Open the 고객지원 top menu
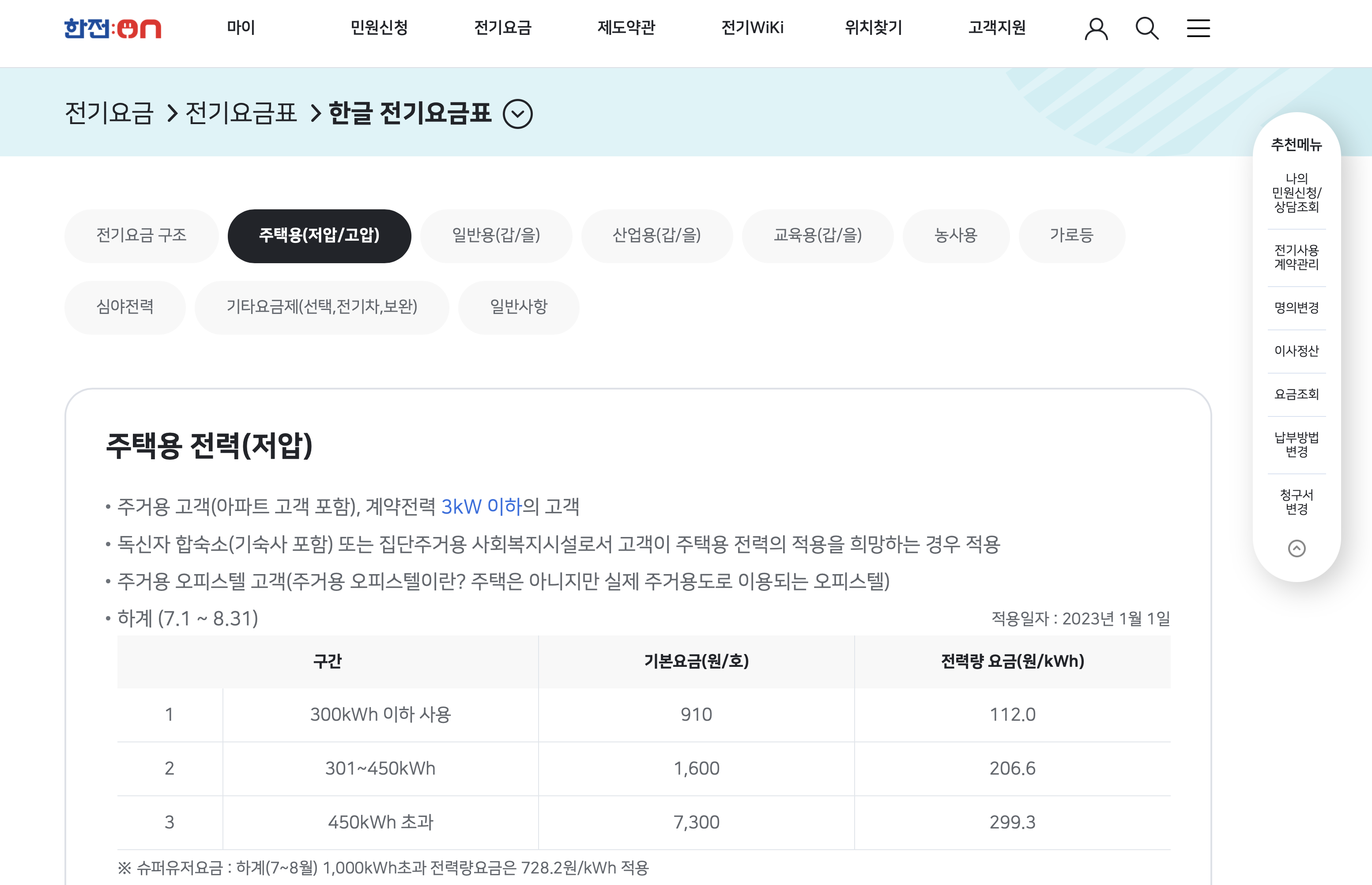The height and width of the screenshot is (885, 1372). click(x=996, y=27)
